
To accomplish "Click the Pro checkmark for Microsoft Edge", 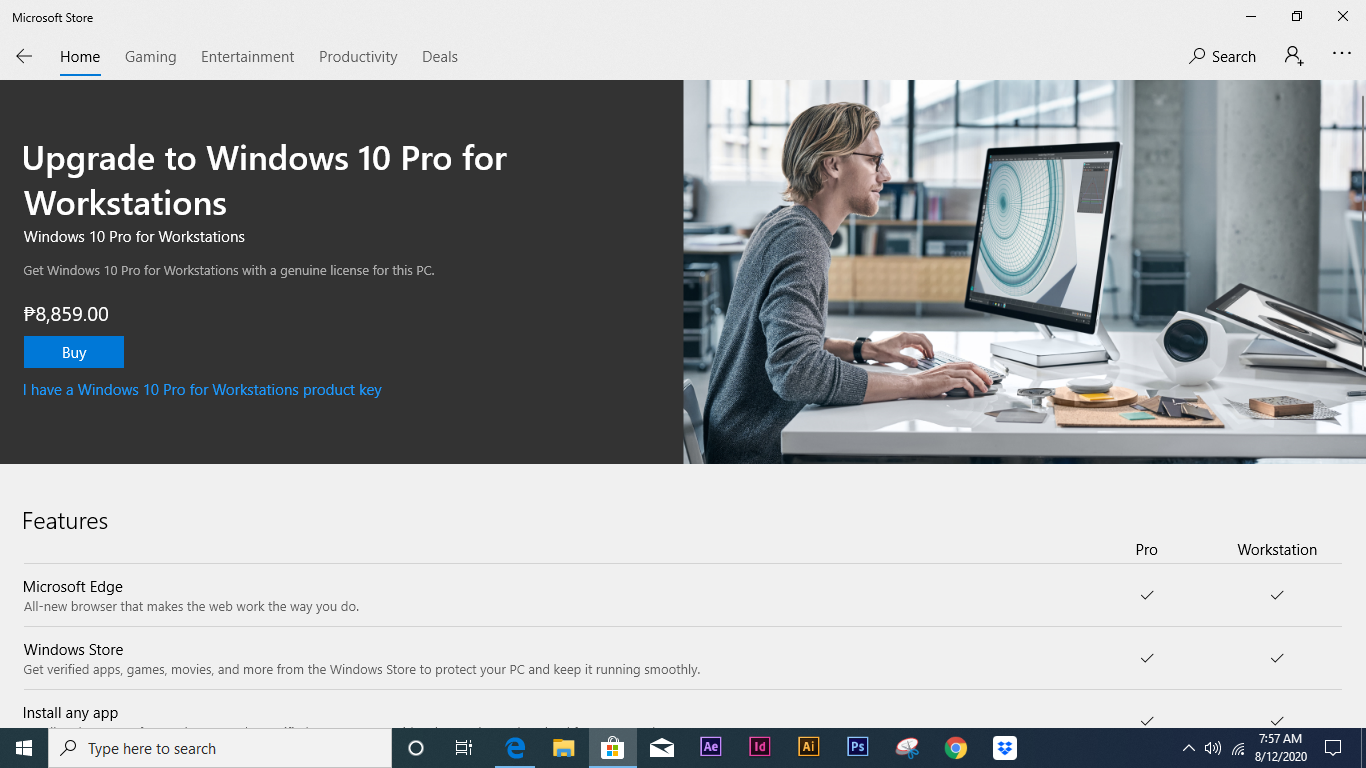I will click(1147, 595).
